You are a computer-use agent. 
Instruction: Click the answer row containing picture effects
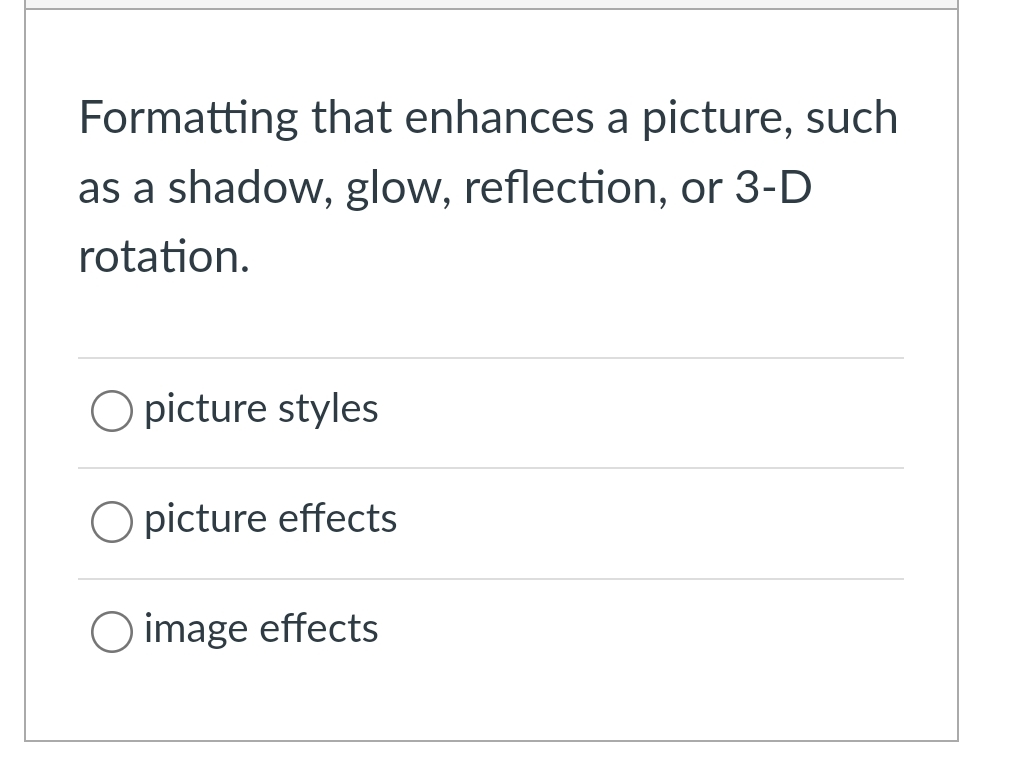point(490,521)
